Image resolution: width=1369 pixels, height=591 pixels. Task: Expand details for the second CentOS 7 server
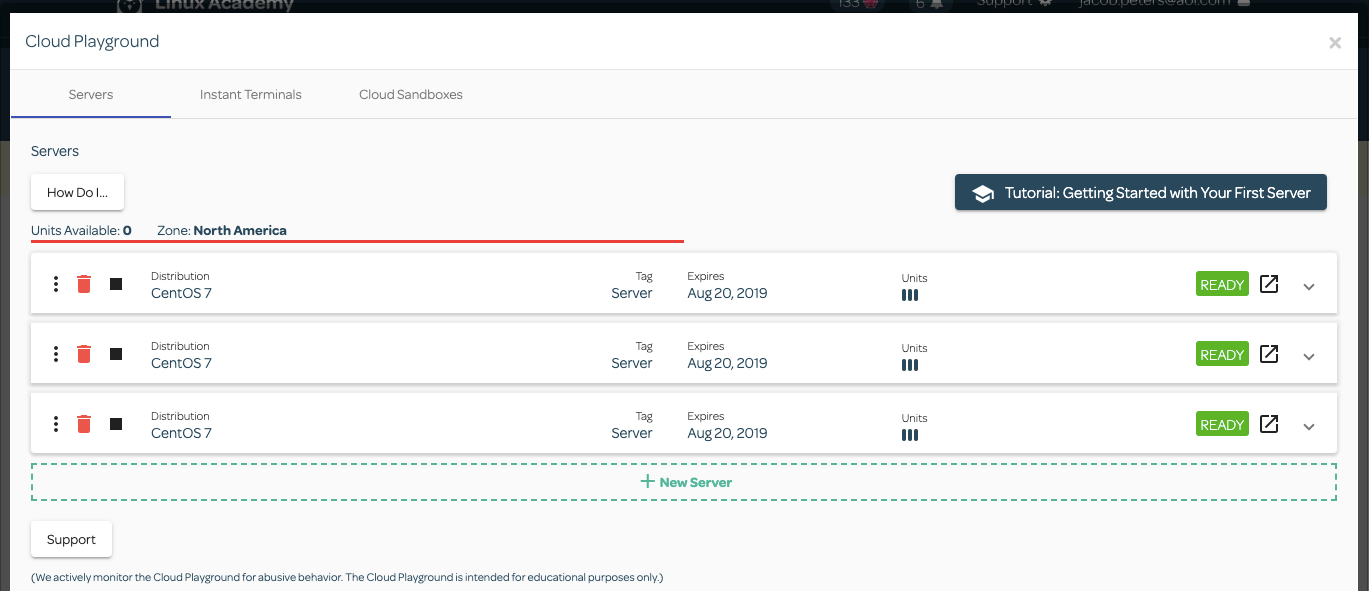click(1309, 356)
